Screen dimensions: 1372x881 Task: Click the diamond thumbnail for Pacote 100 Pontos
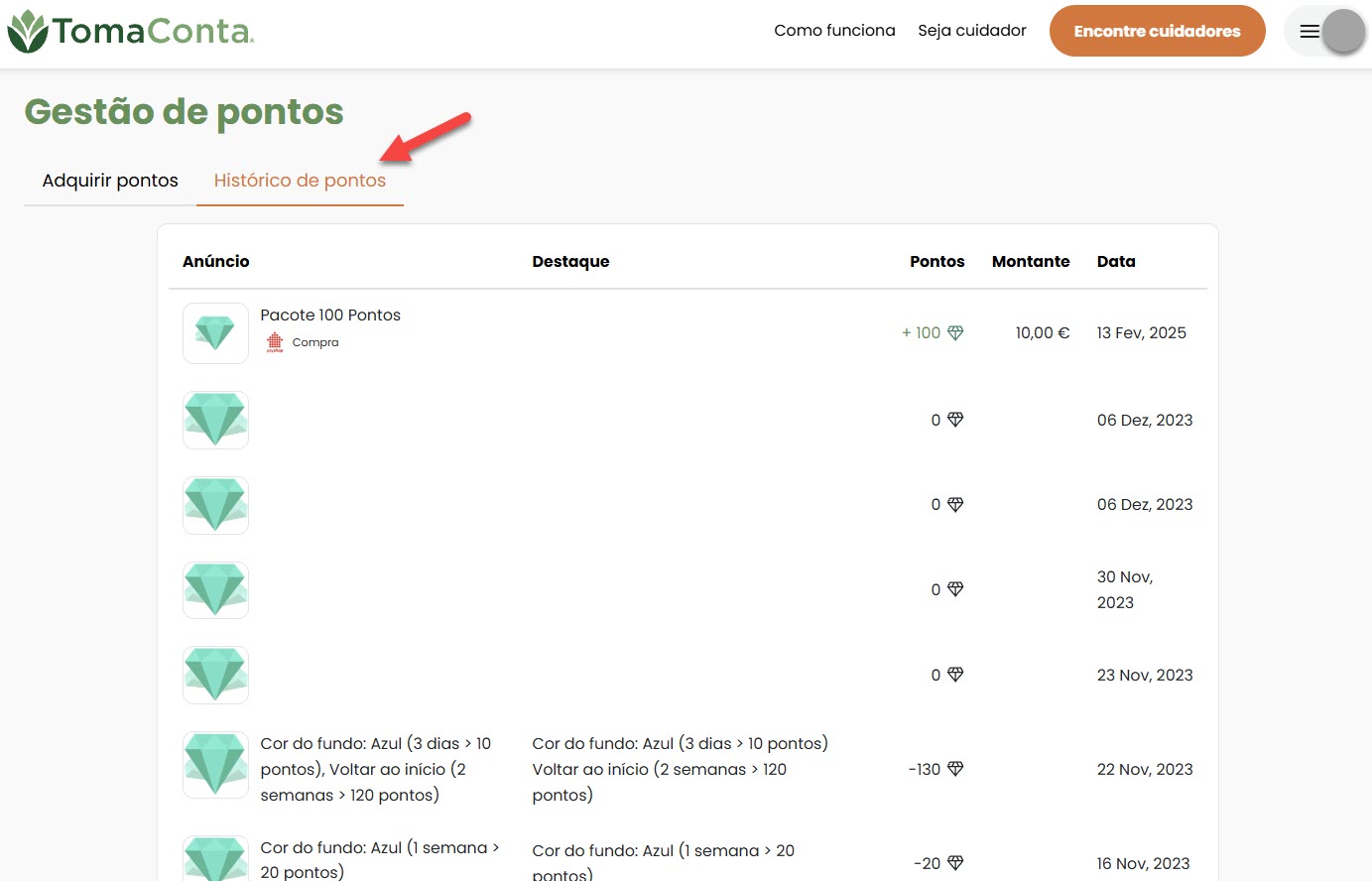(x=215, y=333)
